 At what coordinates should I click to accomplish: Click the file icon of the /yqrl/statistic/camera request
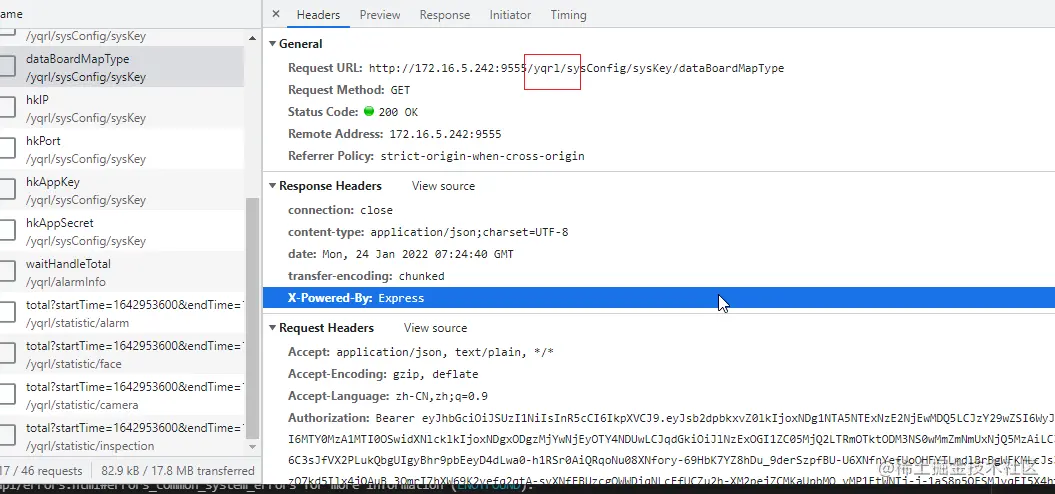[7, 394]
